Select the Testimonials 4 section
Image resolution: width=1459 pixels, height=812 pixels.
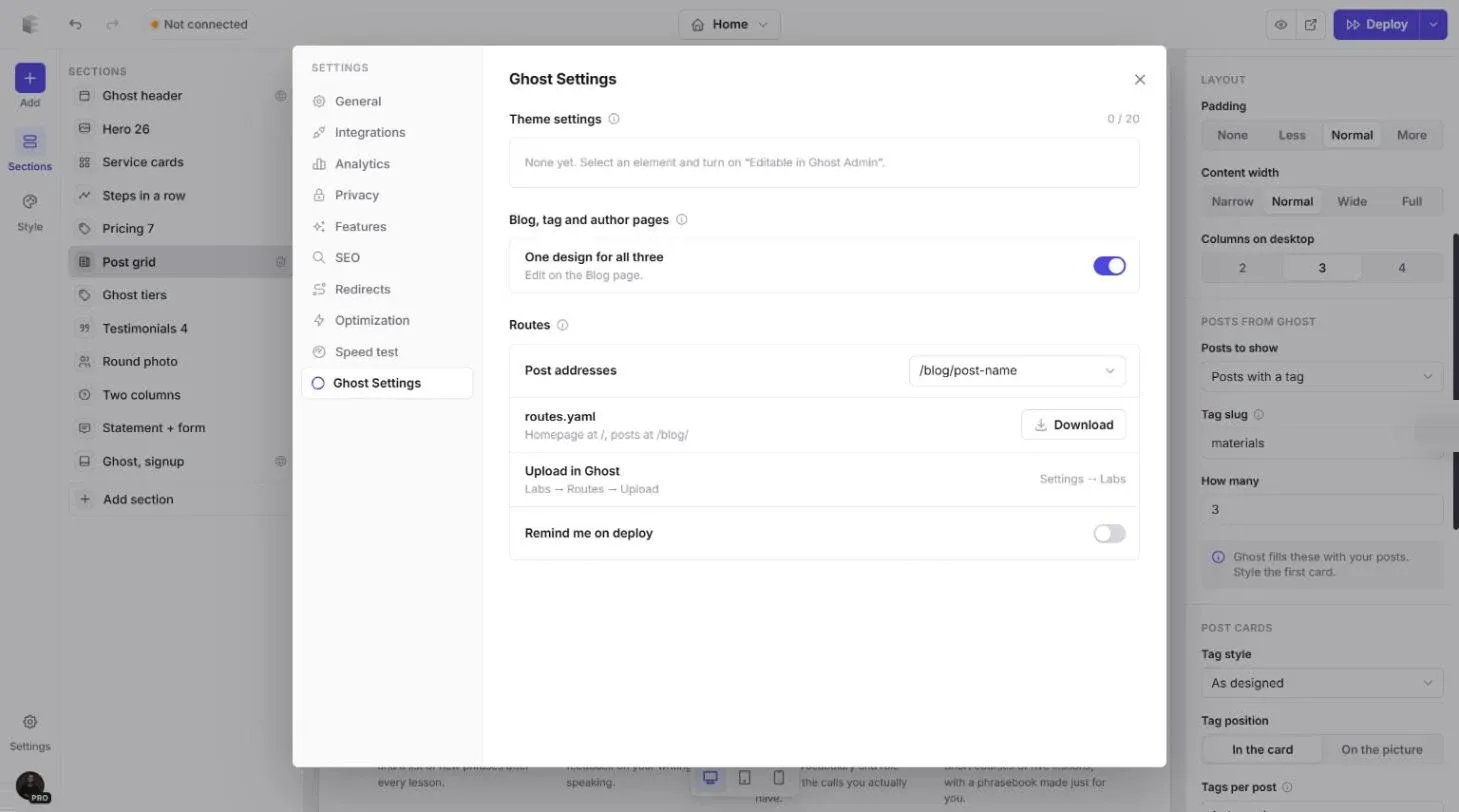tap(180, 328)
